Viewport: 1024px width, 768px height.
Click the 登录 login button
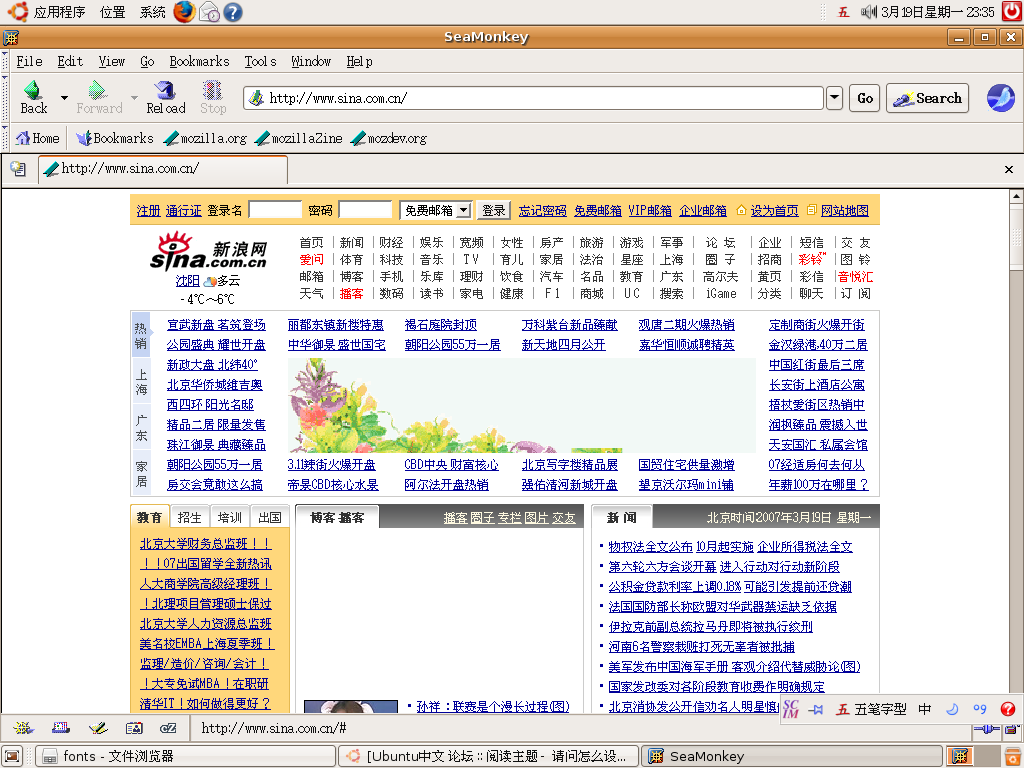tap(493, 210)
